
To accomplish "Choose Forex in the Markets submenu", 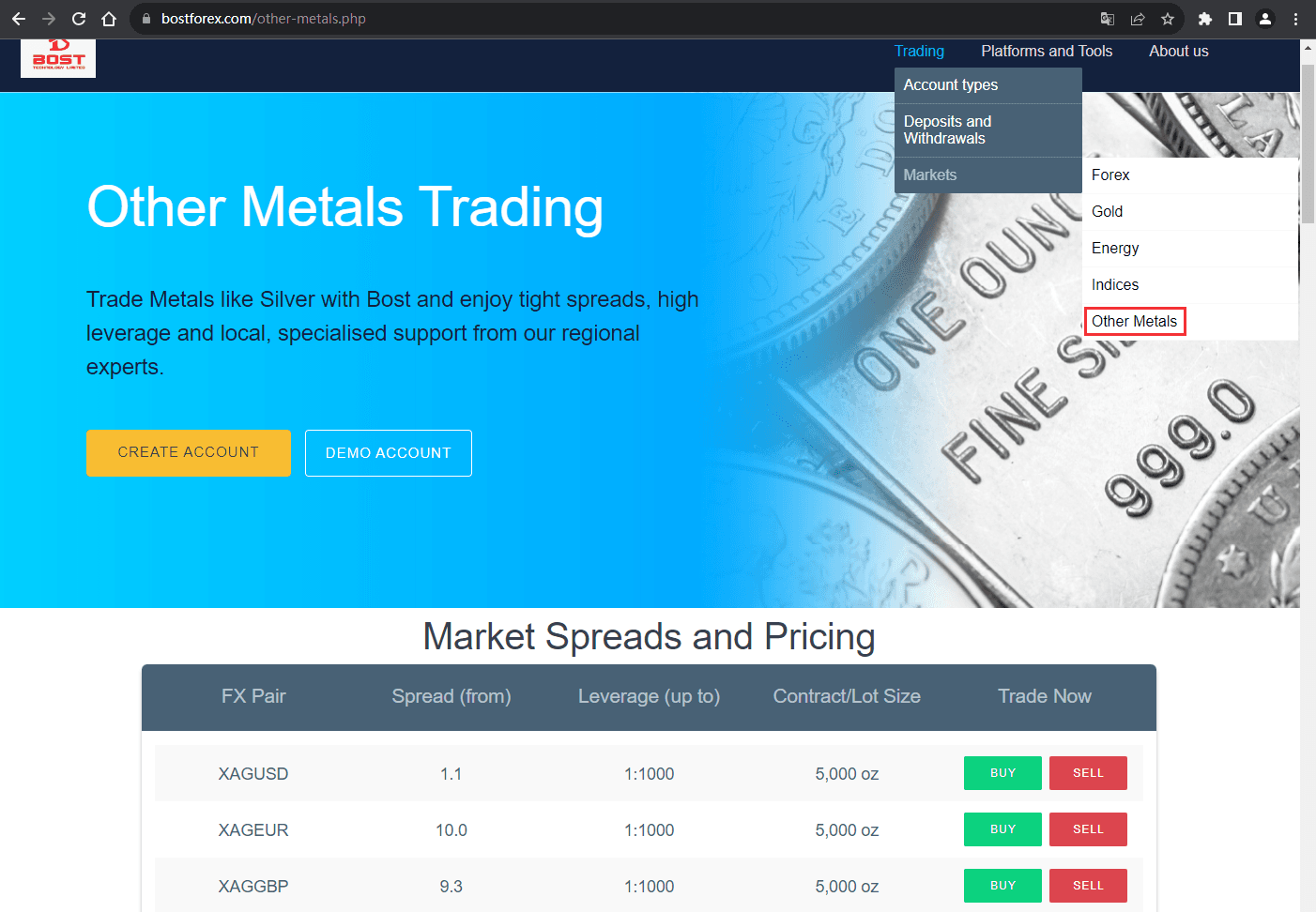I will pyautogui.click(x=1190, y=175).
